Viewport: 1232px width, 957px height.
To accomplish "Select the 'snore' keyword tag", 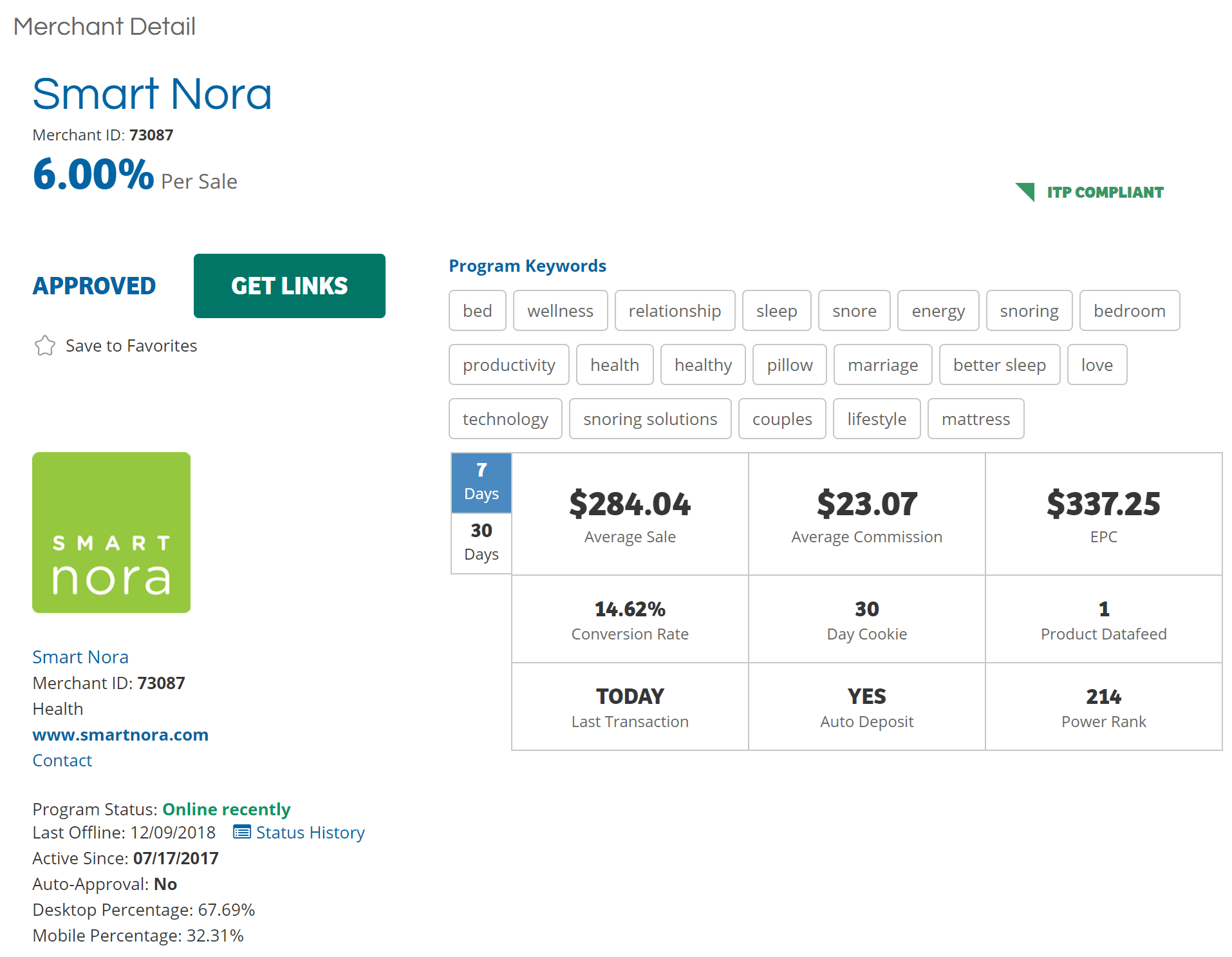I will pyautogui.click(x=855, y=310).
